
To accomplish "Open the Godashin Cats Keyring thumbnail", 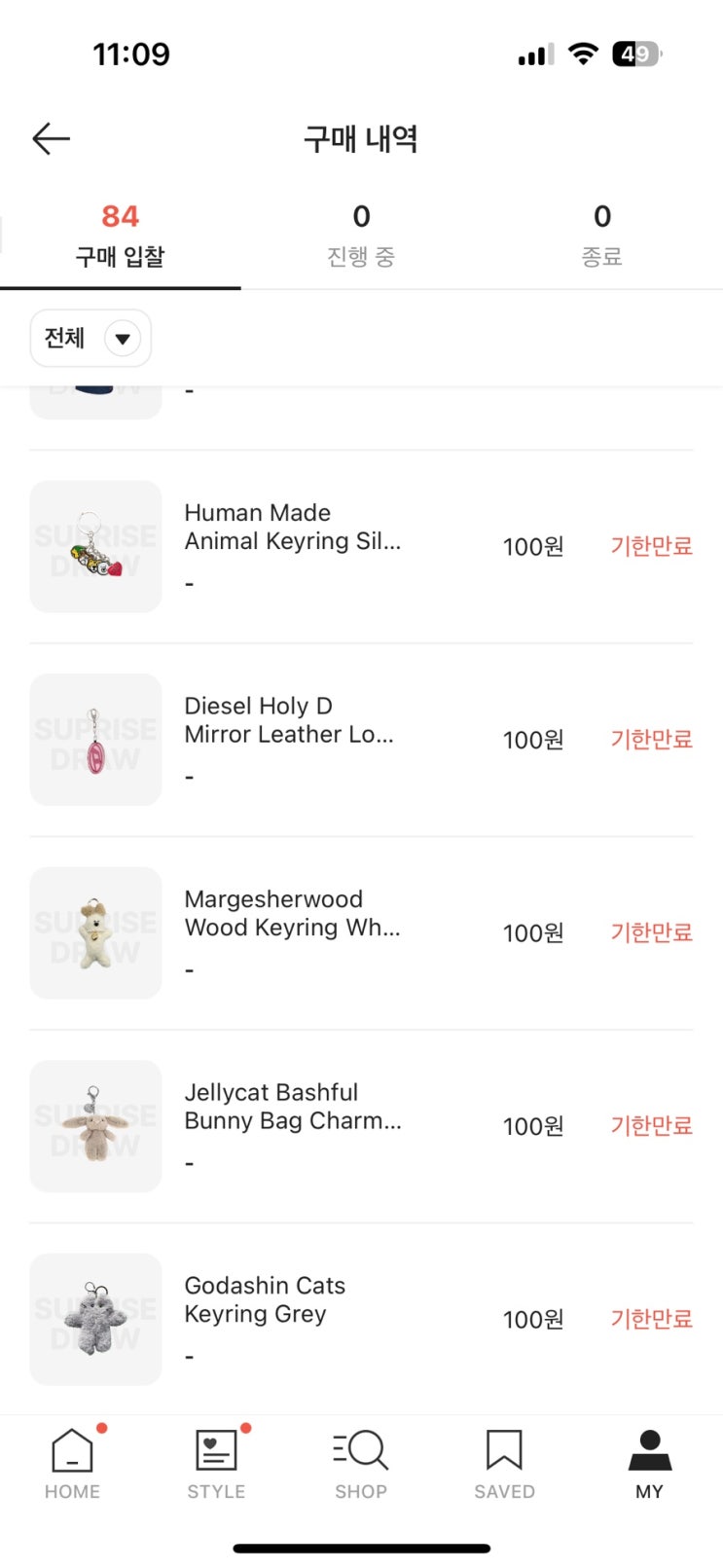I will point(95,1319).
